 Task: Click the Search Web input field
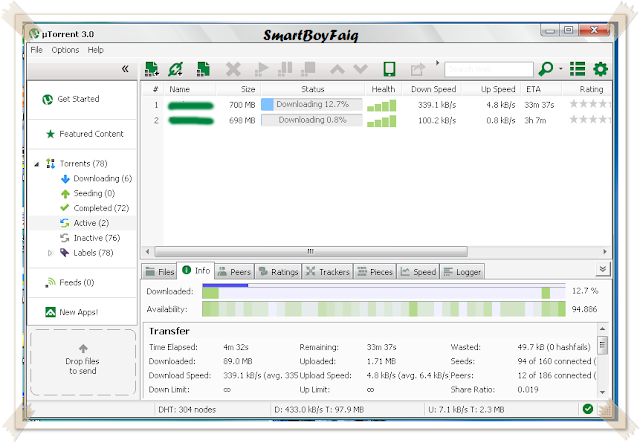click(489, 69)
